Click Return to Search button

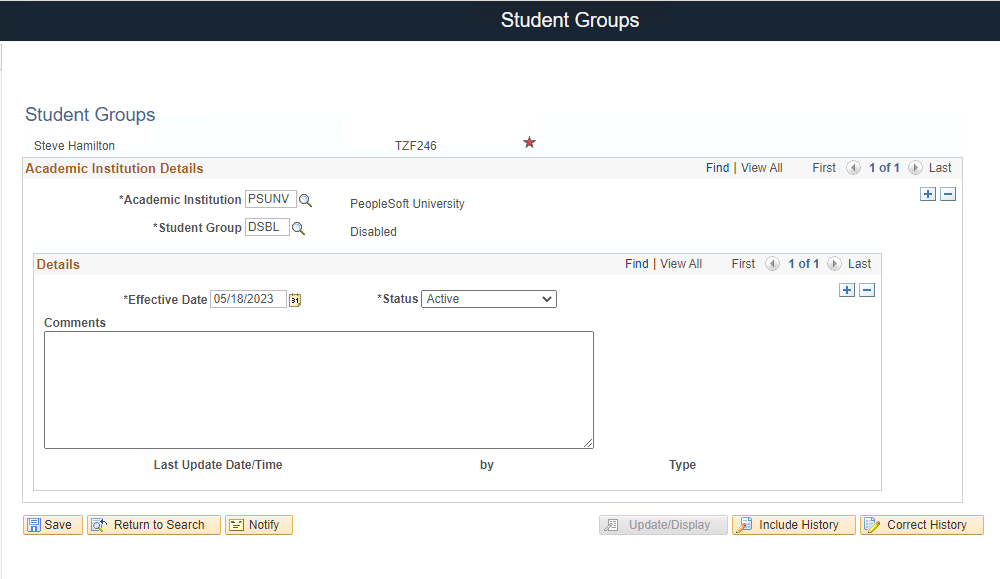point(154,525)
